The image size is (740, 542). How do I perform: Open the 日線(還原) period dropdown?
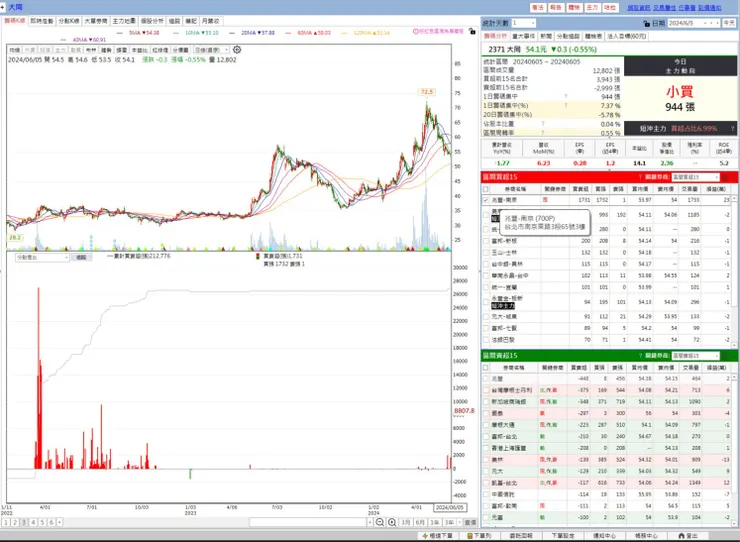click(211, 50)
